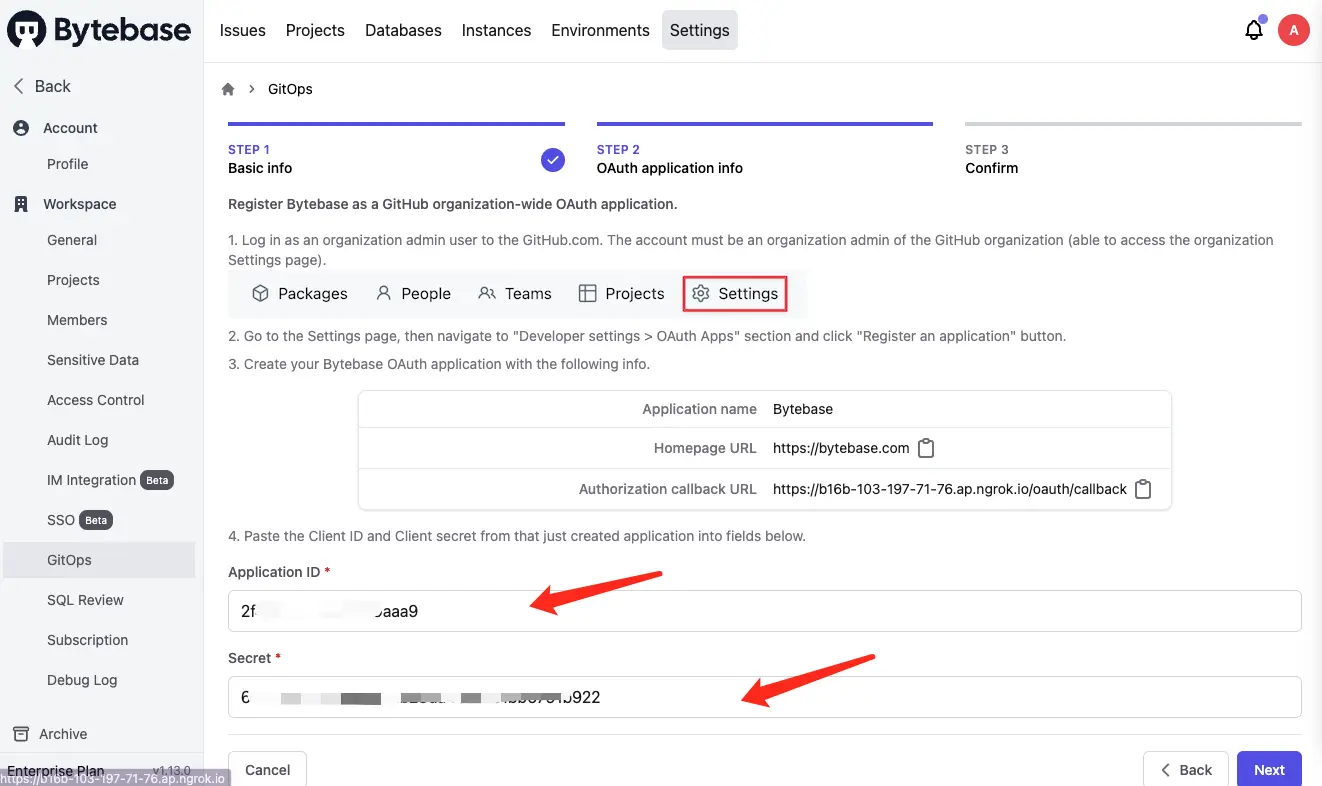Viewport: 1322px width, 786px height.
Task: Click the home icon in the breadcrumb
Action: [x=227, y=88]
